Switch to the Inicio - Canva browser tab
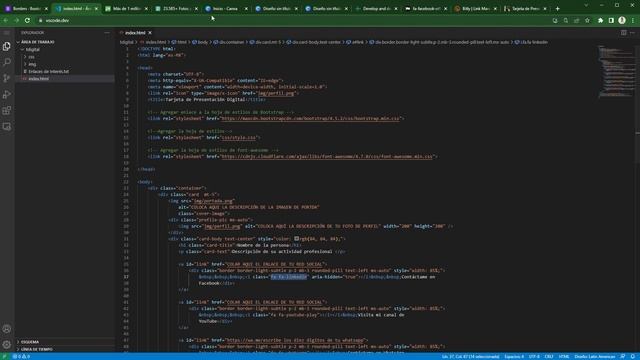This screenshot has height=360, width=640. pyautogui.click(x=226, y=9)
